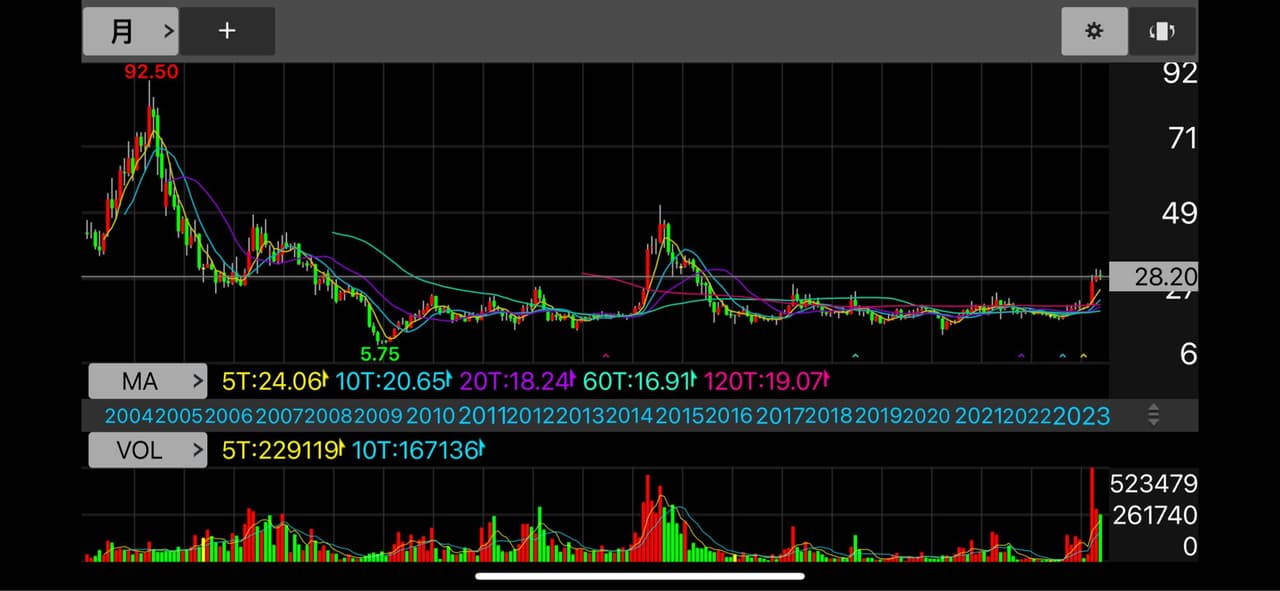Tap the 5.75 low price label

(380, 354)
